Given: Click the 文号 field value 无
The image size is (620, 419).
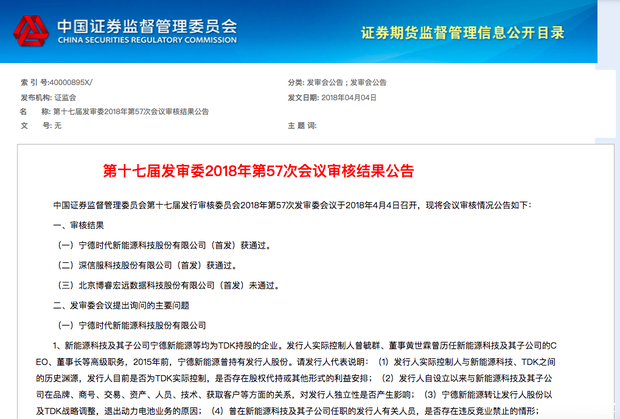Looking at the screenshot, I should [58, 125].
